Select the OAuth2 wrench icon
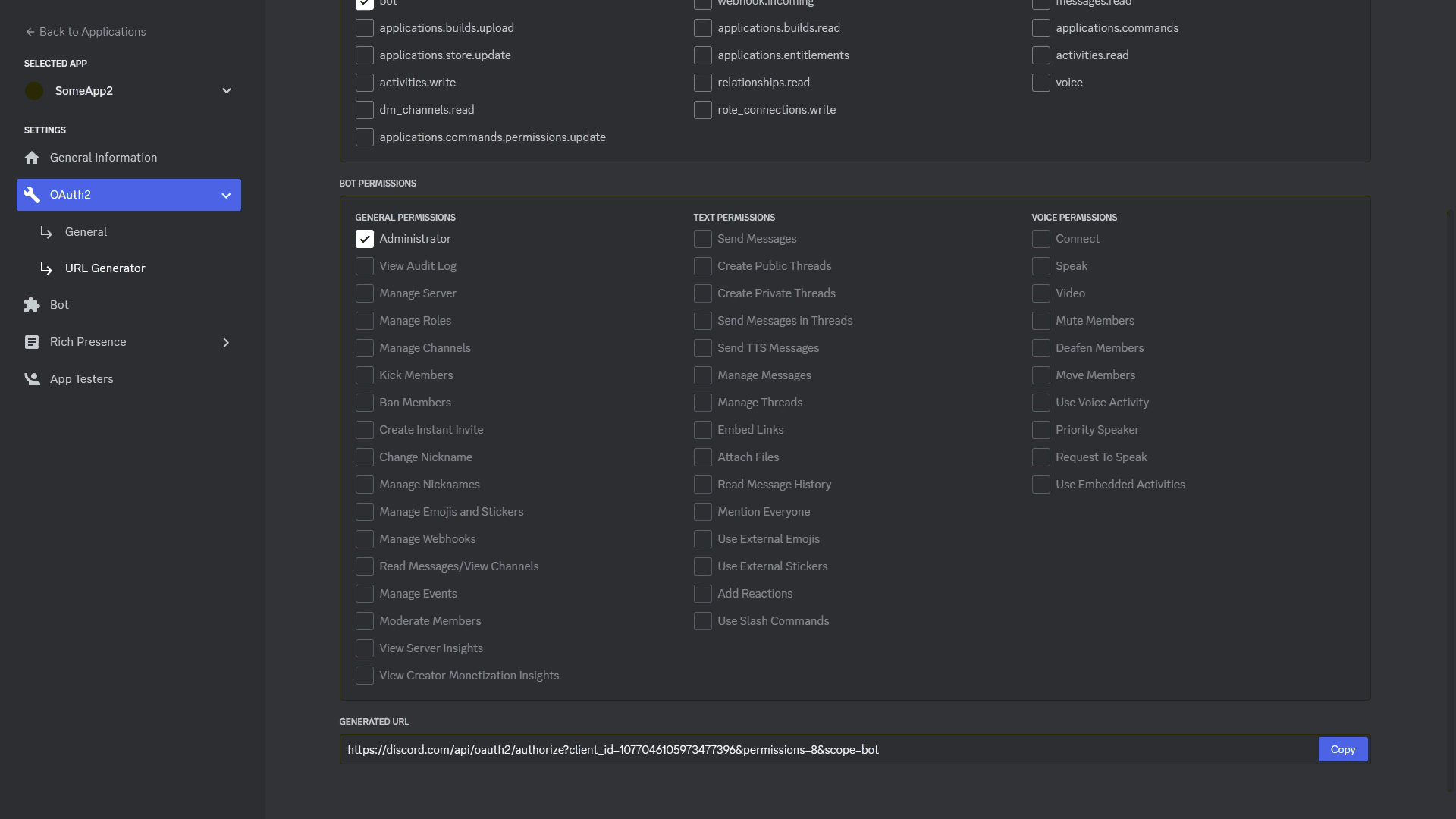 click(32, 195)
